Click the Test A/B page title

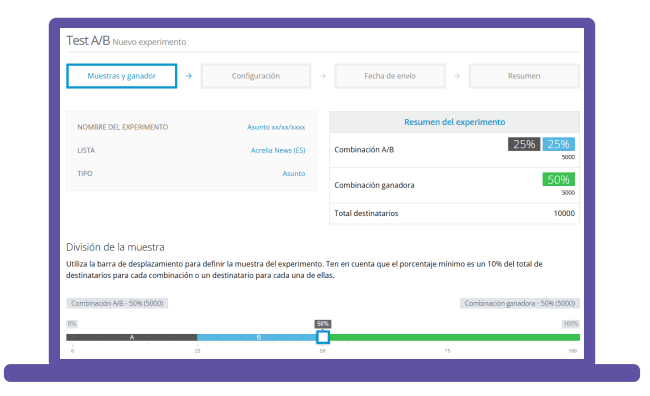88,41
